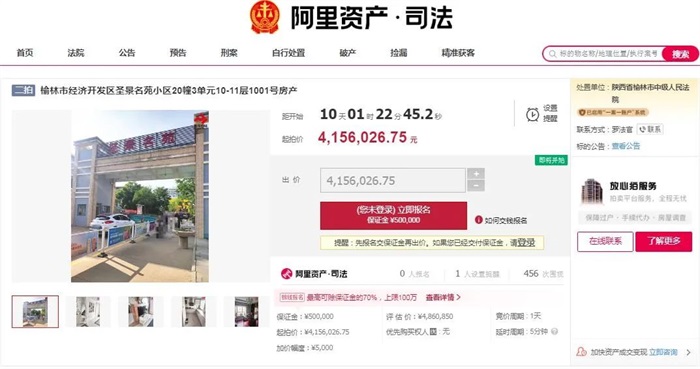
Task: Click the 竞价周期 1天 text
Action: pyautogui.click(x=518, y=316)
